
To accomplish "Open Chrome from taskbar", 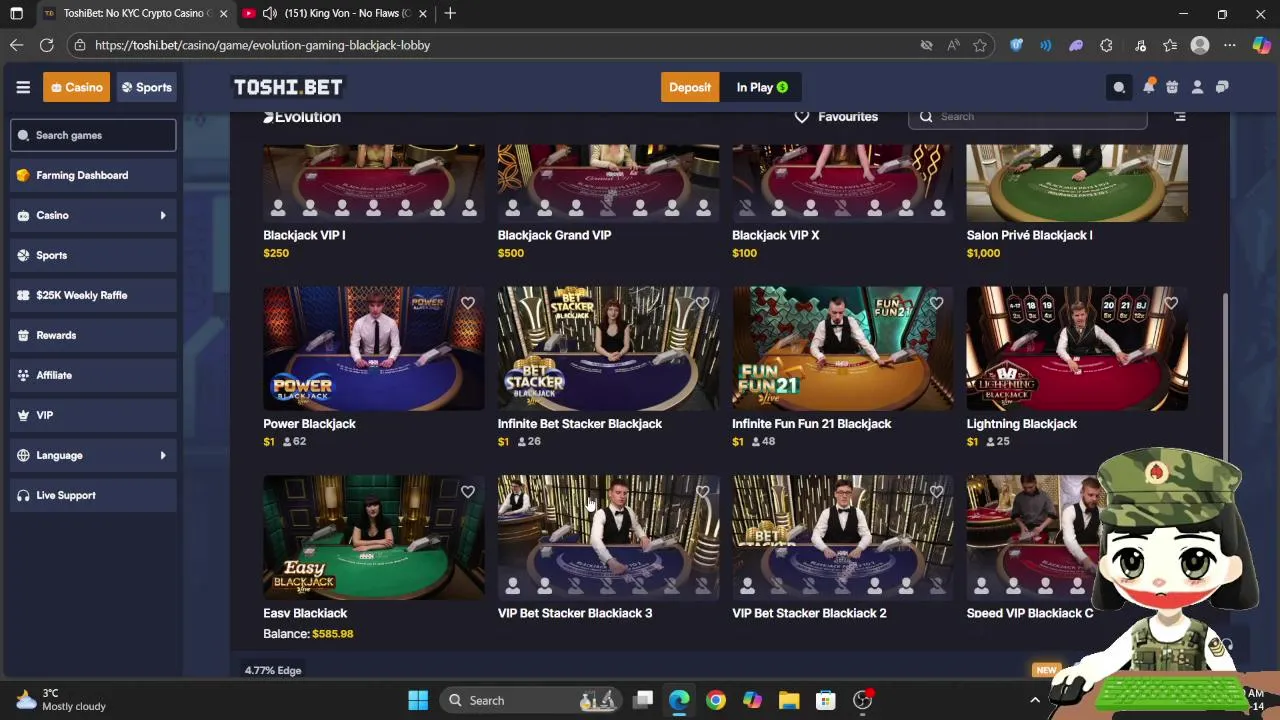I will pyautogui.click(x=716, y=700).
